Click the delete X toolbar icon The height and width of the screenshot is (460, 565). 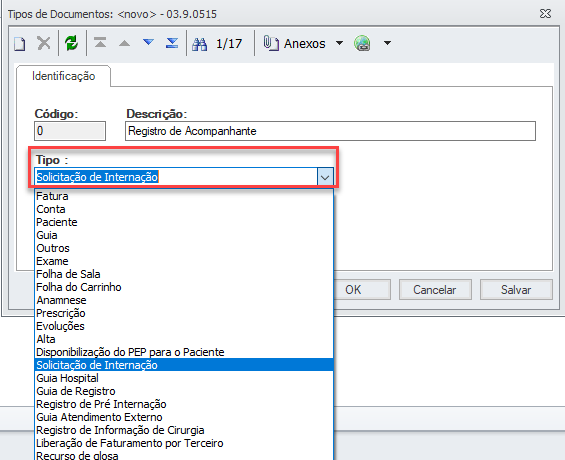(x=44, y=43)
